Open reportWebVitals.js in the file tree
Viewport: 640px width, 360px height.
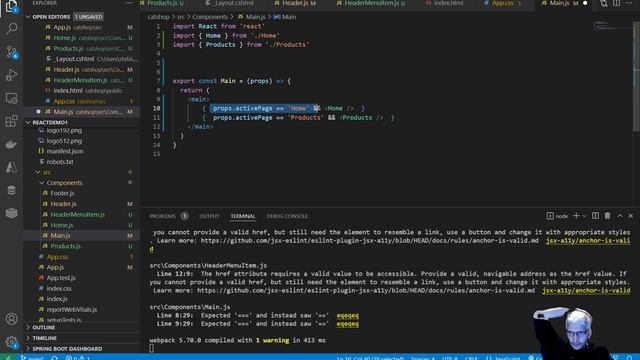(x=72, y=309)
